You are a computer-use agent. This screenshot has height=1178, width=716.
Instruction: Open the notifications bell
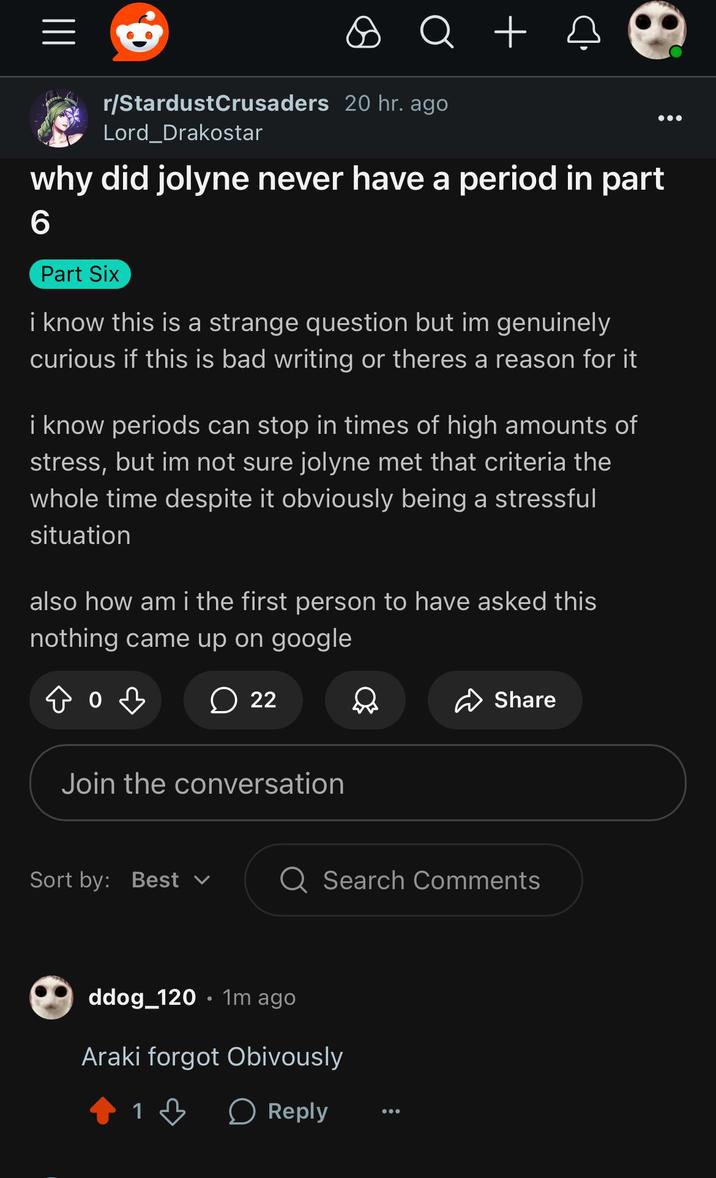[583, 32]
